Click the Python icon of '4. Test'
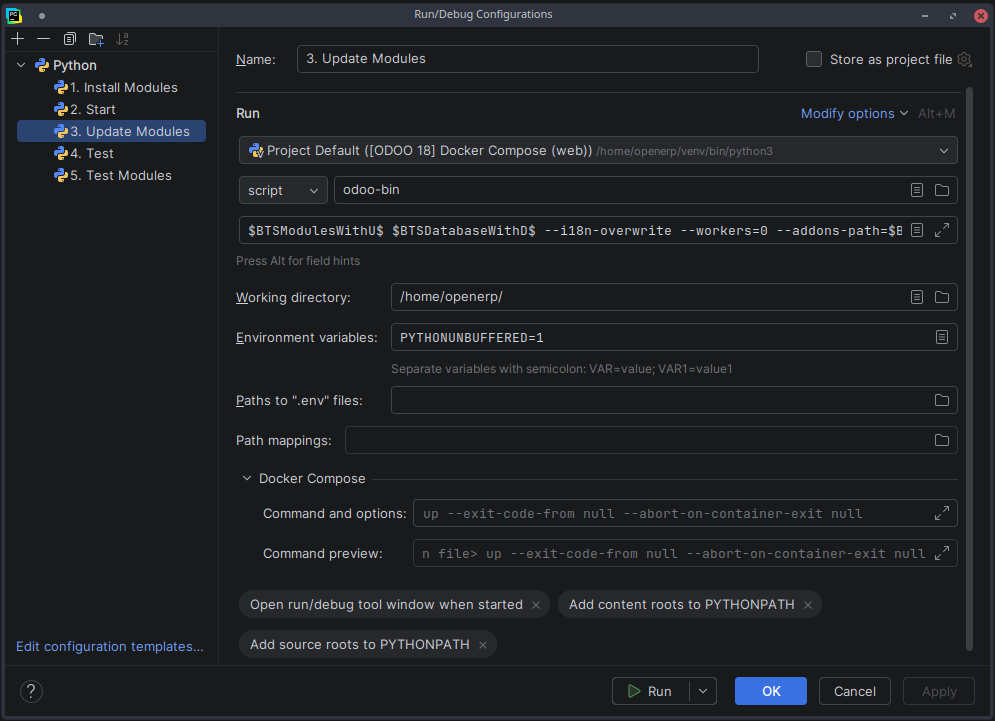The height and width of the screenshot is (721, 995). [61, 153]
